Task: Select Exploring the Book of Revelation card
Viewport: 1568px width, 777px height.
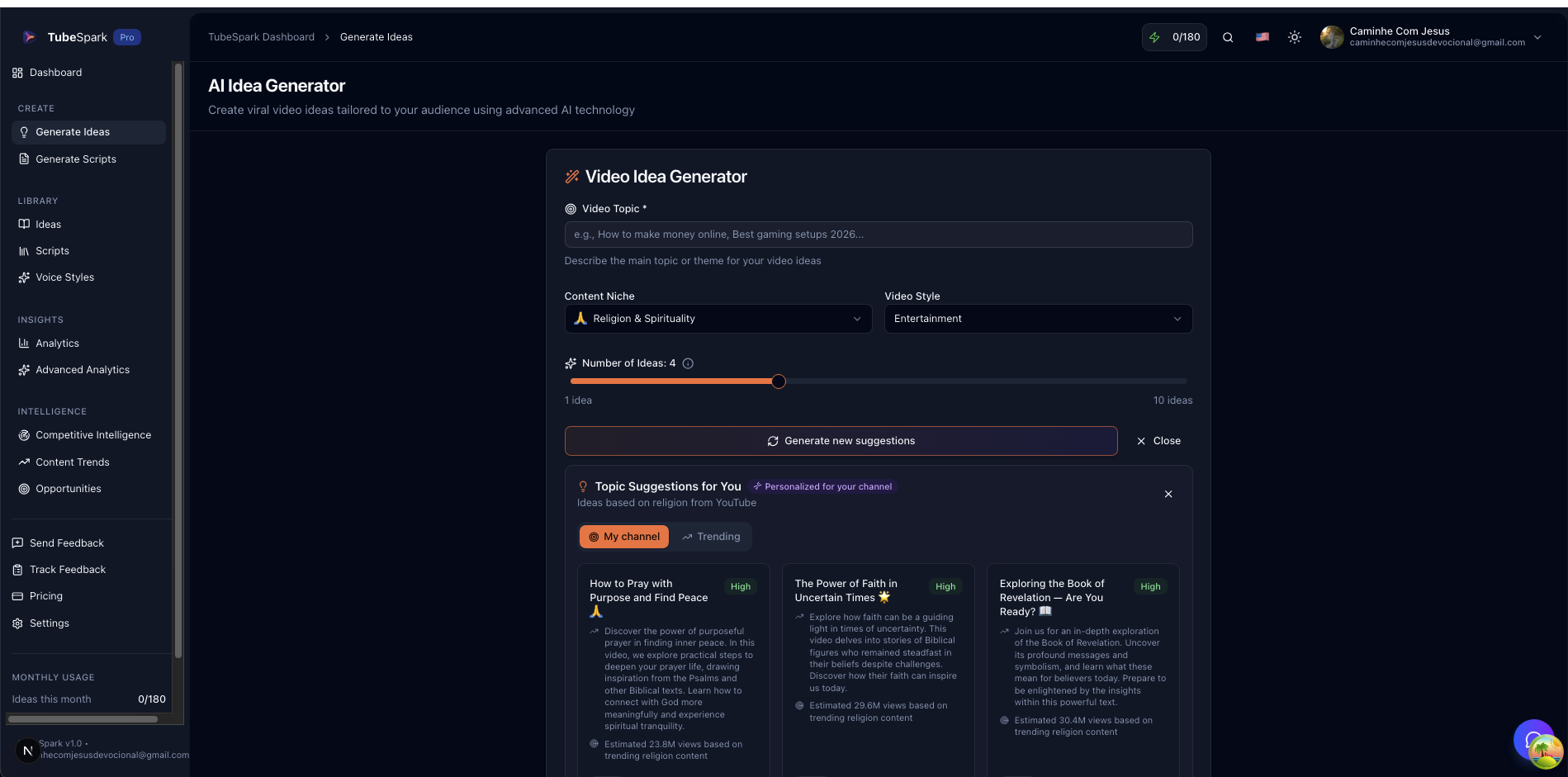Action: click(x=1083, y=670)
